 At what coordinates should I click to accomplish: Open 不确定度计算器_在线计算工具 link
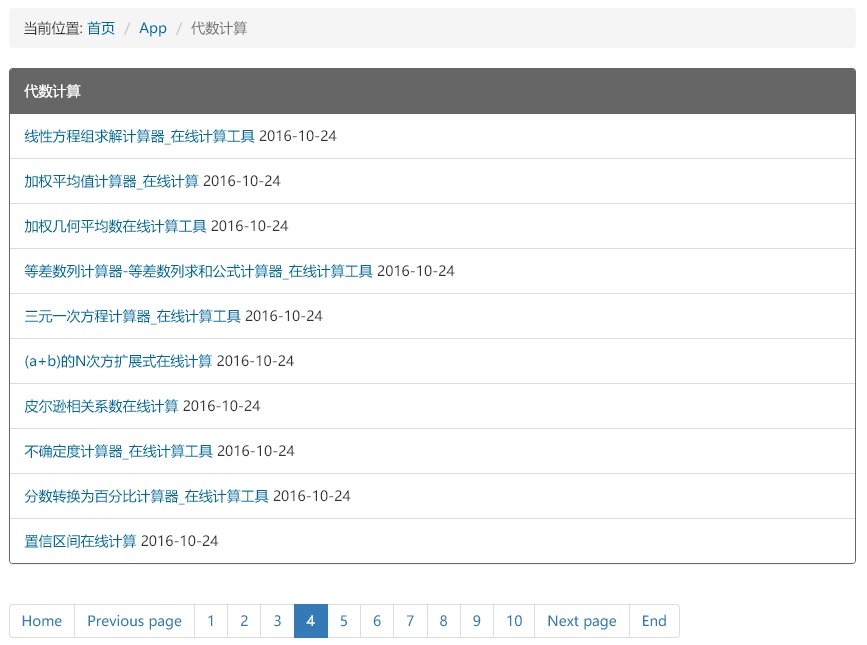click(118, 451)
